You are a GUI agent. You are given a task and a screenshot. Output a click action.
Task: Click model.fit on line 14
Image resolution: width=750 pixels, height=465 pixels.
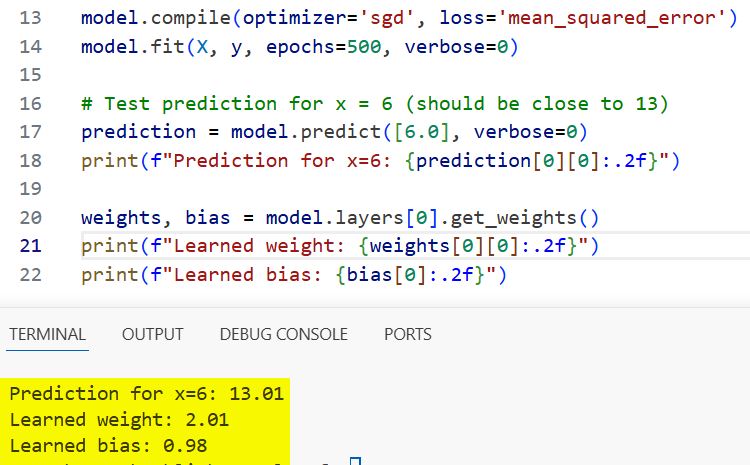[133, 47]
